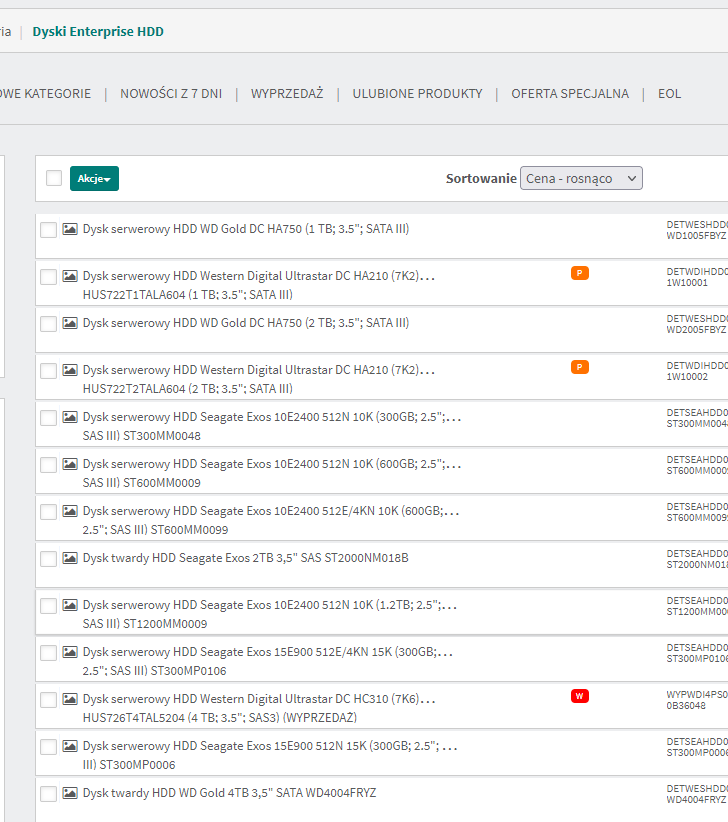Open image icon for Seagate ST600MM0099 row

(x=70, y=511)
